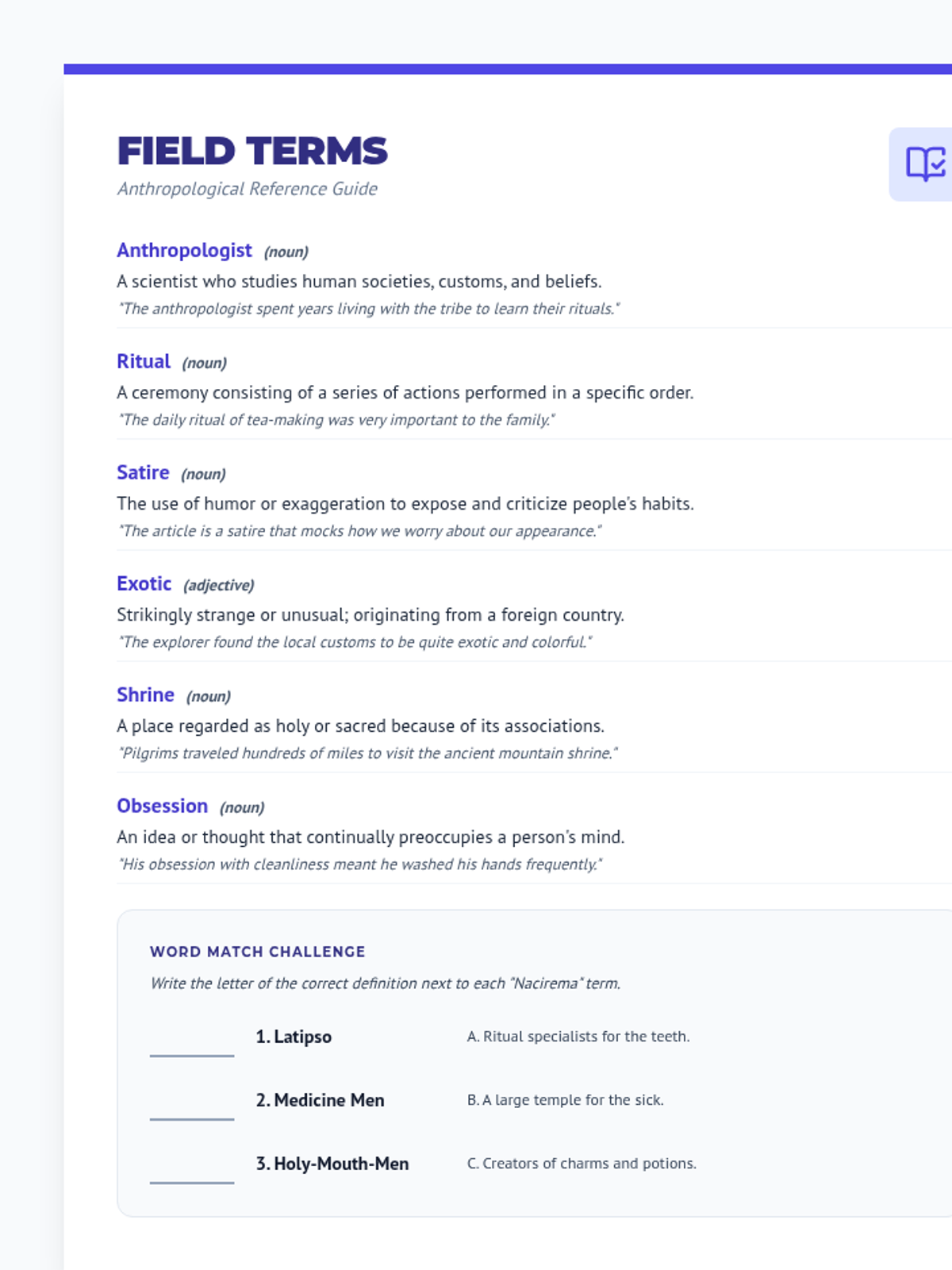Click the Ritual term heading

pos(144,362)
